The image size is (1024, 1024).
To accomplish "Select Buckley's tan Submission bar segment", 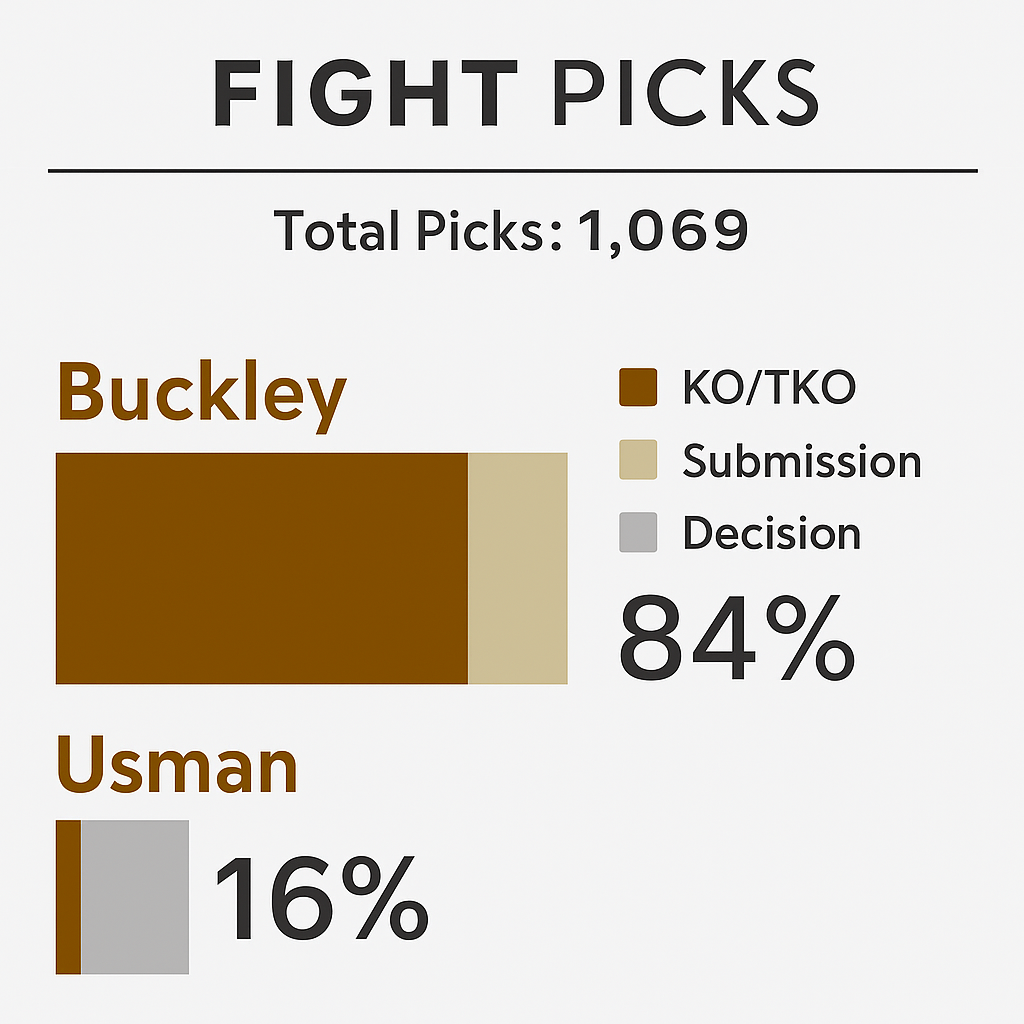I will click(518, 568).
